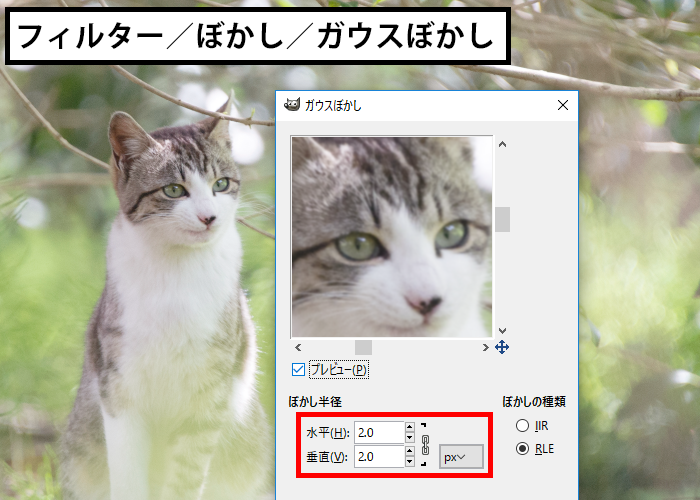Image resolution: width=700 pixels, height=500 pixels.
Task: Toggle the プレビュー(P) checkbox
Action: pyautogui.click(x=298, y=370)
